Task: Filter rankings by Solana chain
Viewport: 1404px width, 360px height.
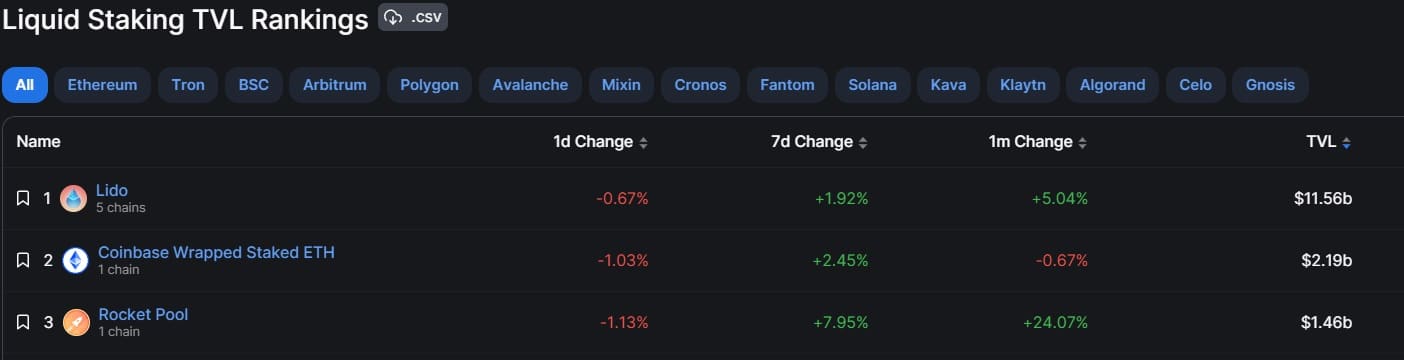Action: coord(872,85)
